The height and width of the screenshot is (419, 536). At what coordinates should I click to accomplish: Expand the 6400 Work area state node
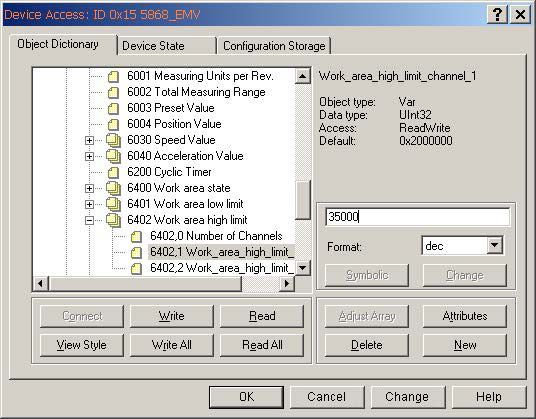(x=89, y=188)
